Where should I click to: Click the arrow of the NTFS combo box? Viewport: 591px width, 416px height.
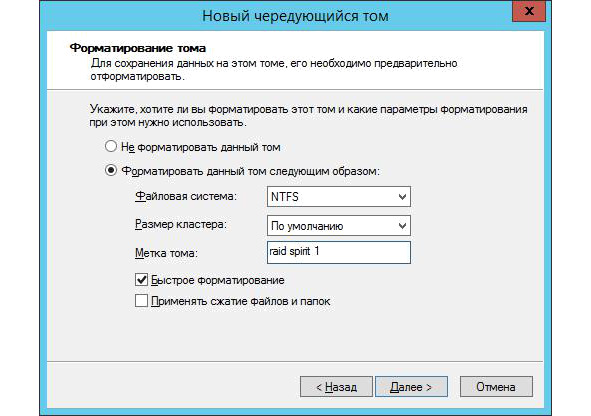point(402,197)
